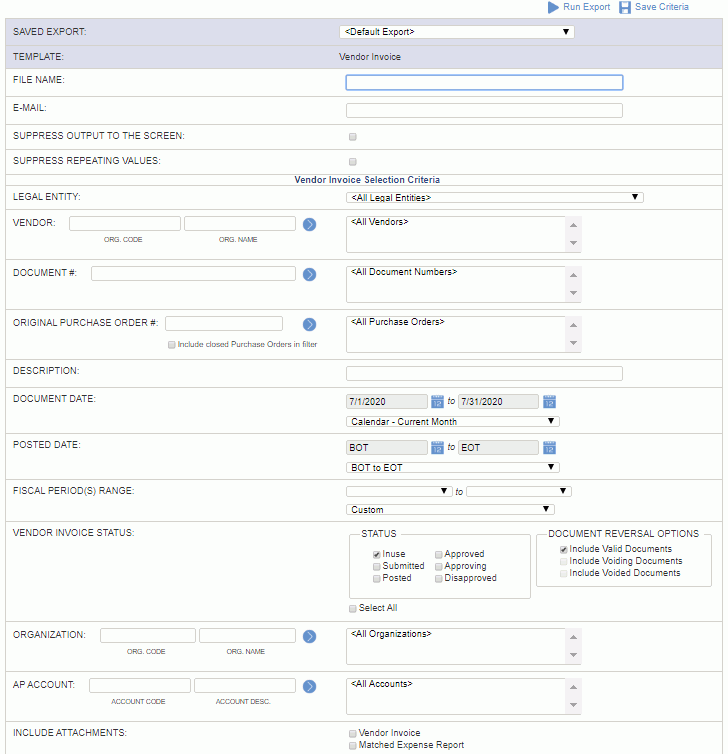Uncheck Include Valid Documents checkbox

563,549
